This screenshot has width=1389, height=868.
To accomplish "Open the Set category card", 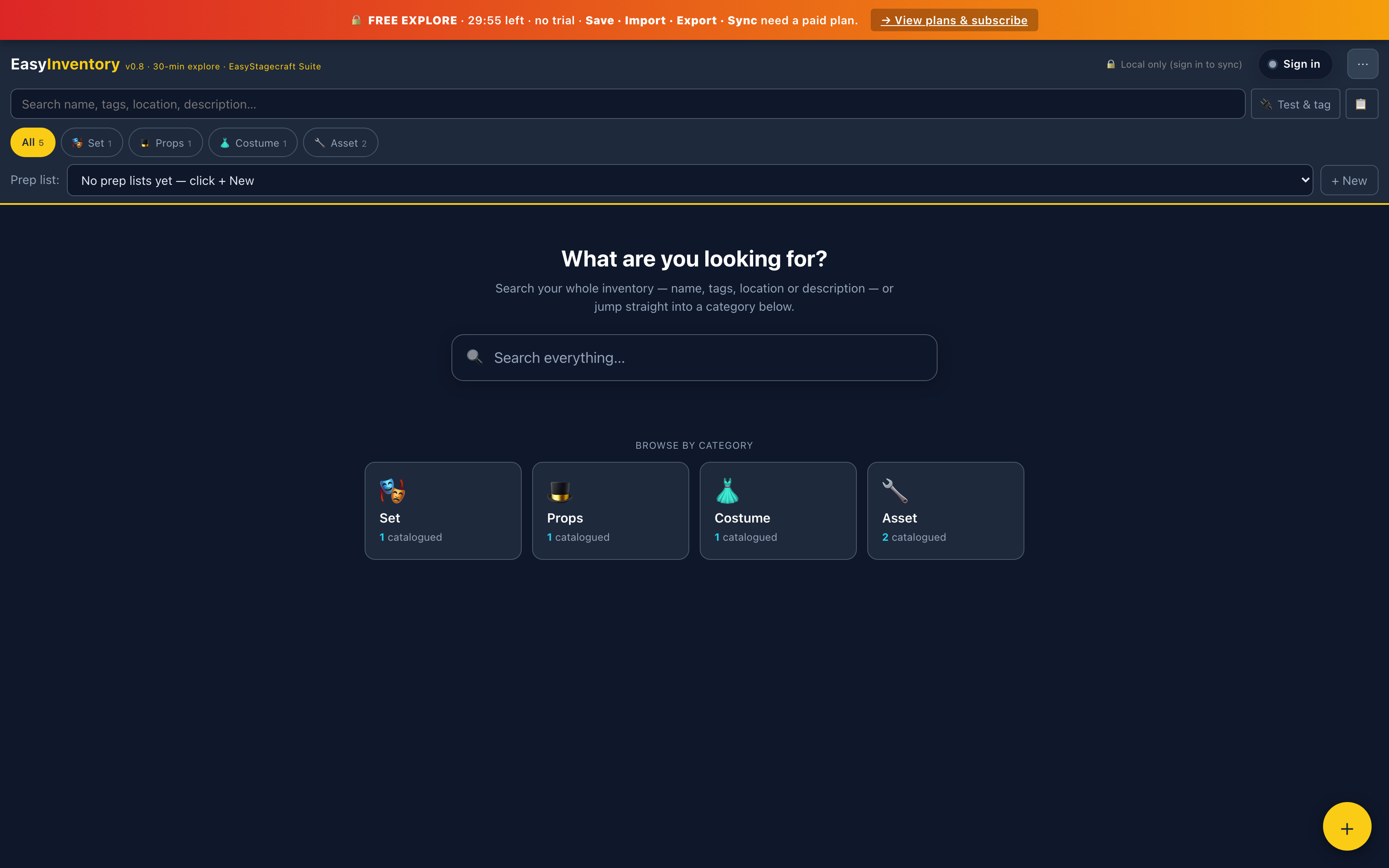I will (443, 511).
